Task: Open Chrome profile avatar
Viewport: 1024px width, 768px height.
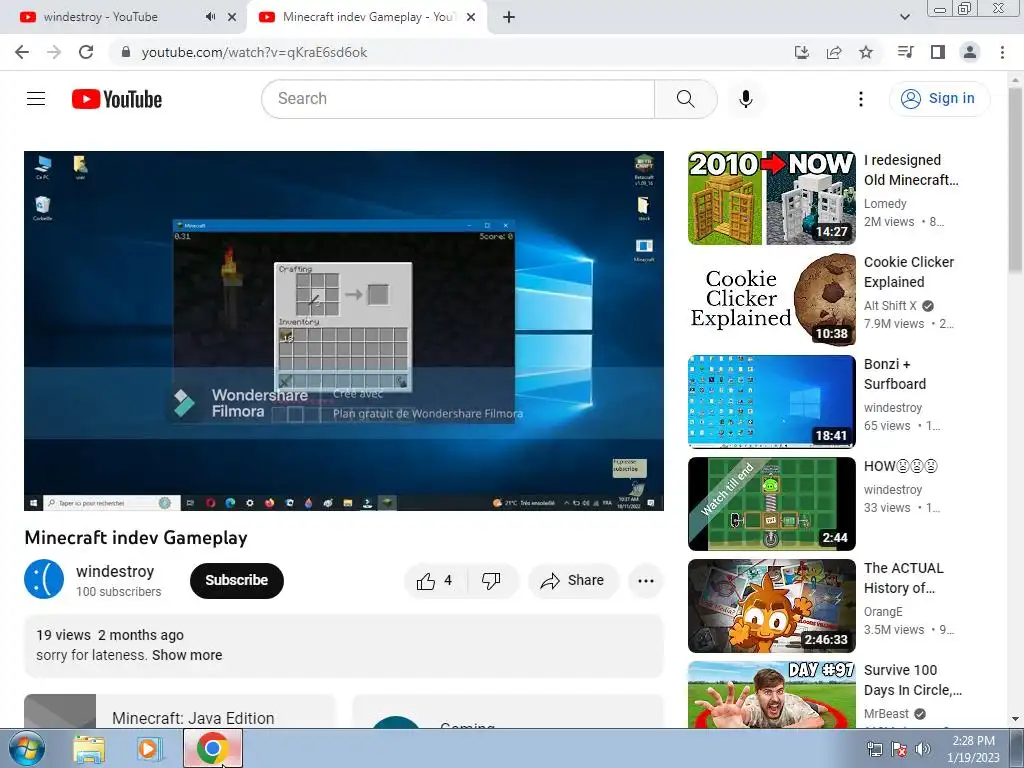Action: [970, 52]
